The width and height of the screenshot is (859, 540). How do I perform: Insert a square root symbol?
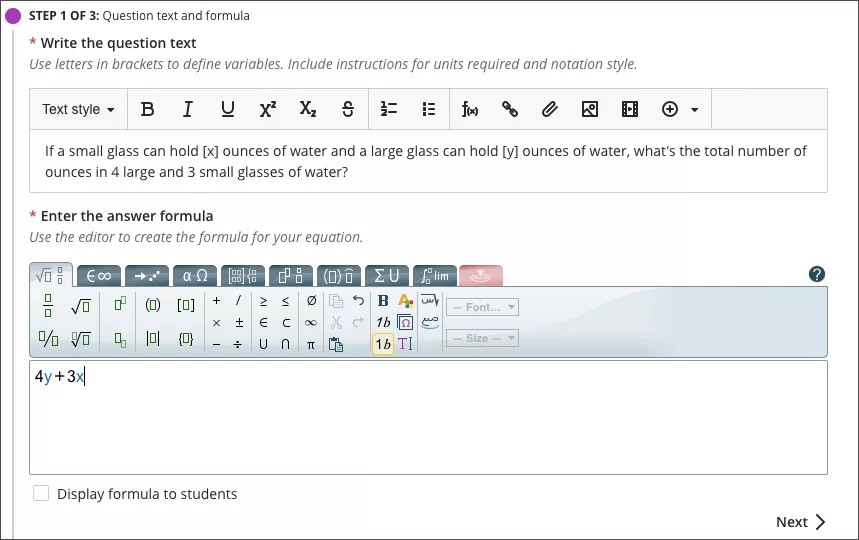(x=81, y=305)
